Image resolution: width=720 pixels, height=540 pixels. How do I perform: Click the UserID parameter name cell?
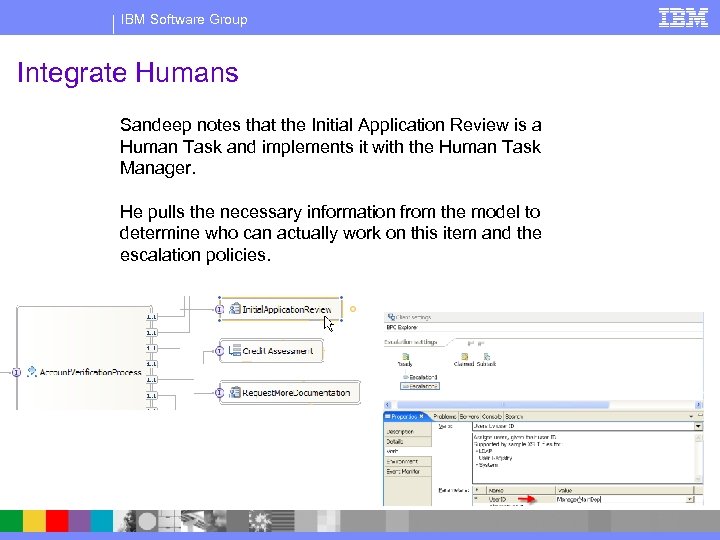pyautogui.click(x=521, y=499)
